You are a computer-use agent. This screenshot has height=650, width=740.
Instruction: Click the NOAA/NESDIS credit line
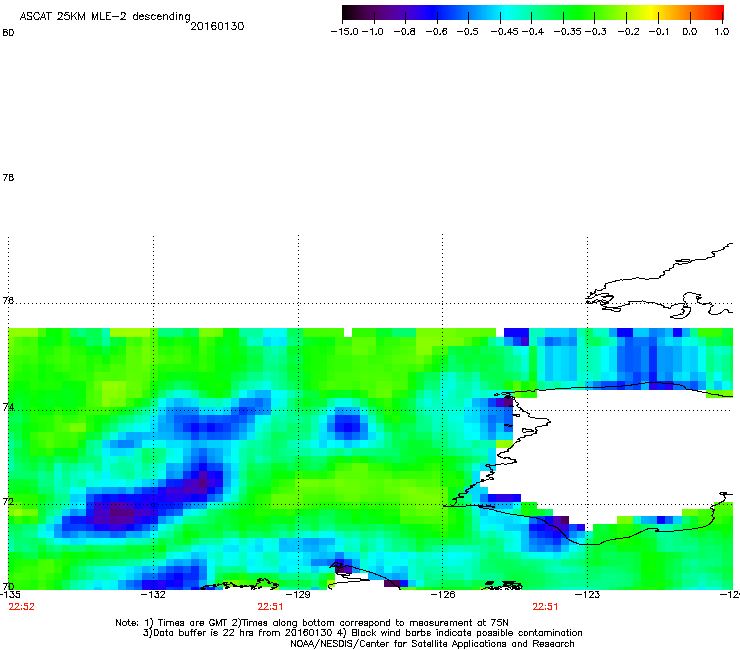point(432,644)
